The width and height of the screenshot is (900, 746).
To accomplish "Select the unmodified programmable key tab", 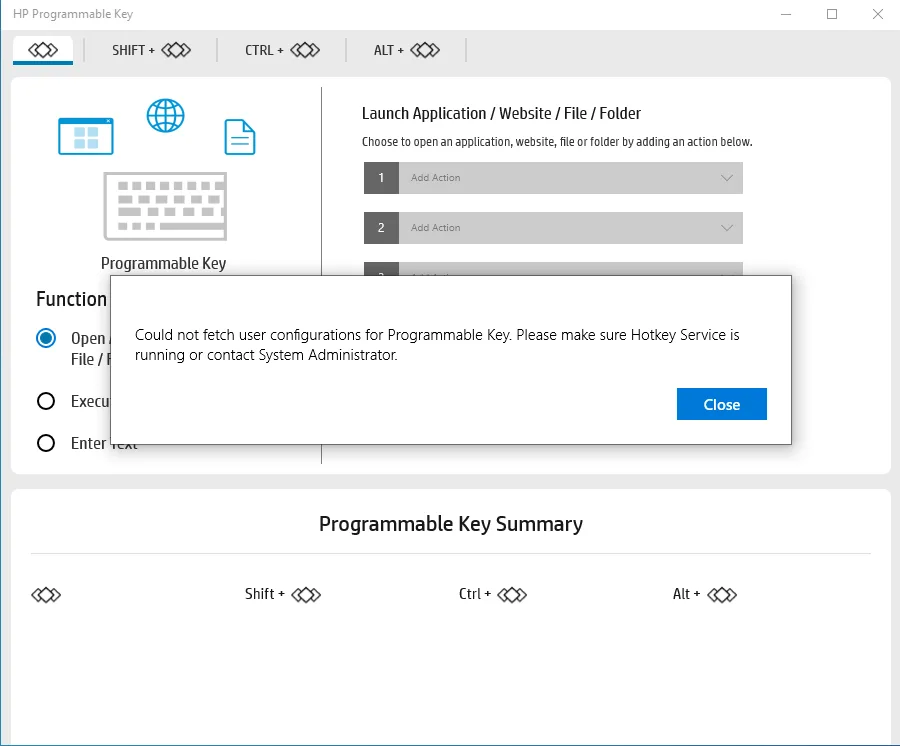I will [x=43, y=50].
